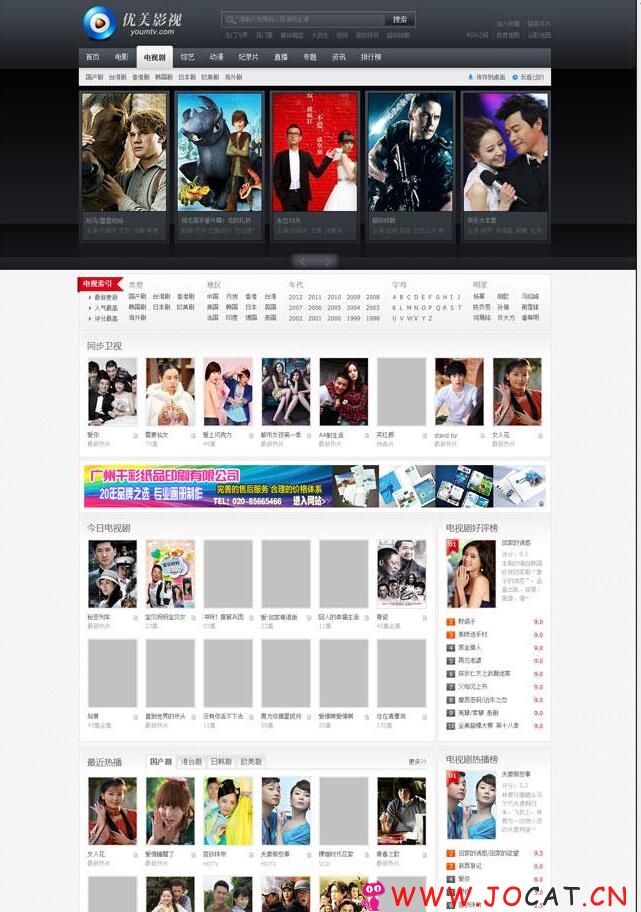Click the small icon beside 知青 title
The image size is (641, 912).
click(135, 717)
